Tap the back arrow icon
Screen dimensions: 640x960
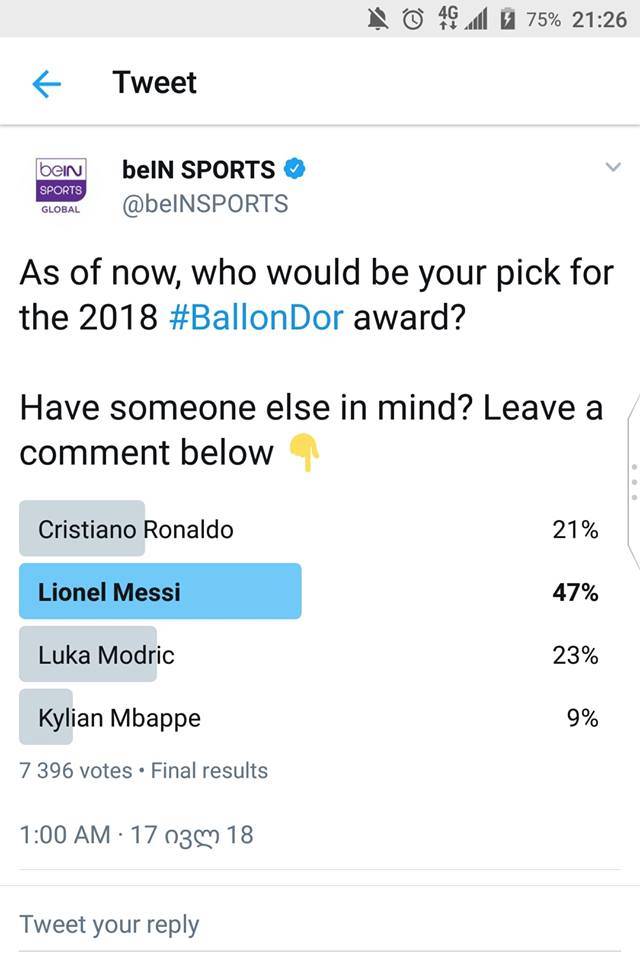[x=47, y=85]
